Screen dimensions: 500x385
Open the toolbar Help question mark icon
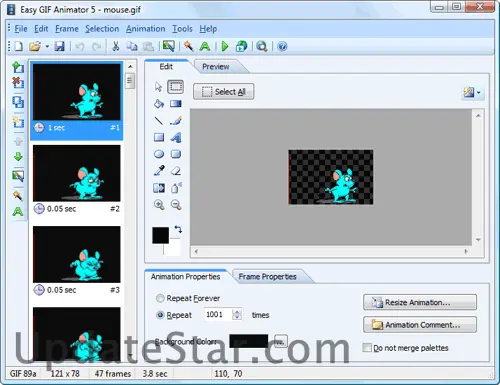click(282, 46)
